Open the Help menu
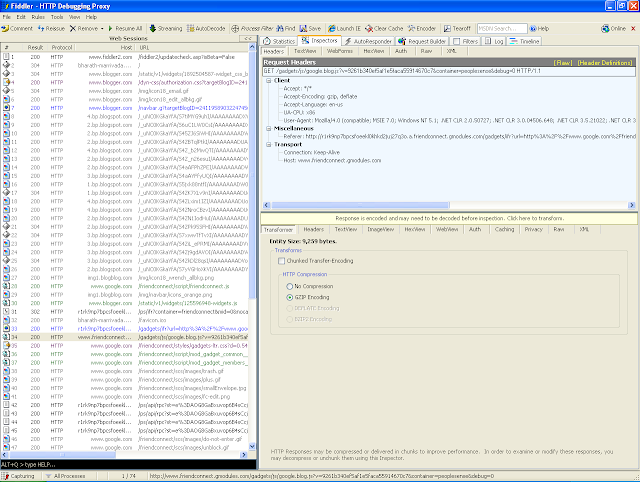The image size is (640, 482). tap(91, 17)
